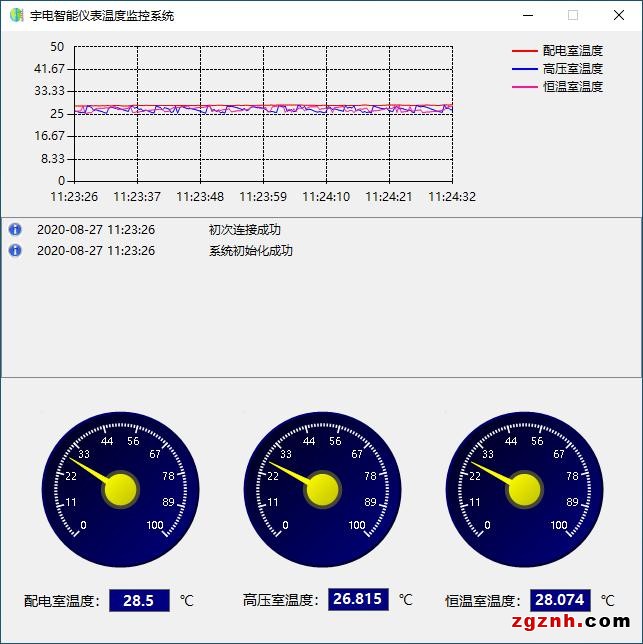Click the 高压室温度 value field showing 26.815

(357, 600)
